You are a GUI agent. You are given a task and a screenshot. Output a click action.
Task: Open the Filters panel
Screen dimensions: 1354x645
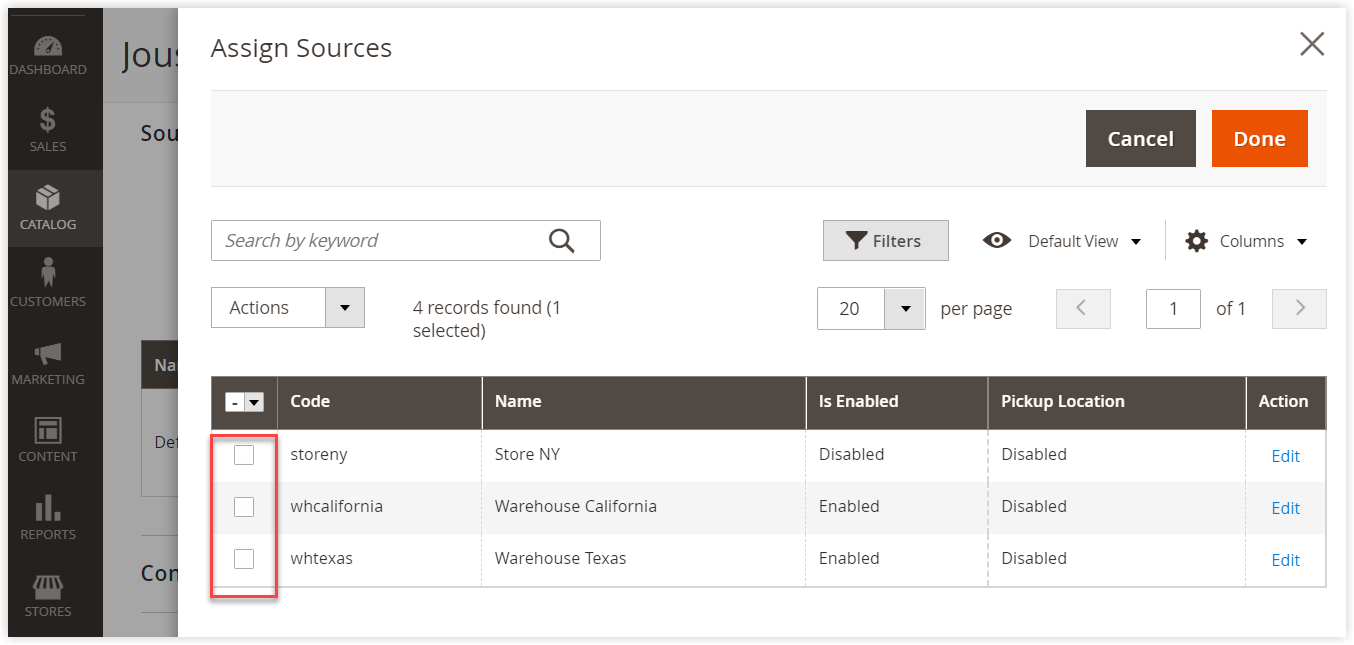coord(885,240)
